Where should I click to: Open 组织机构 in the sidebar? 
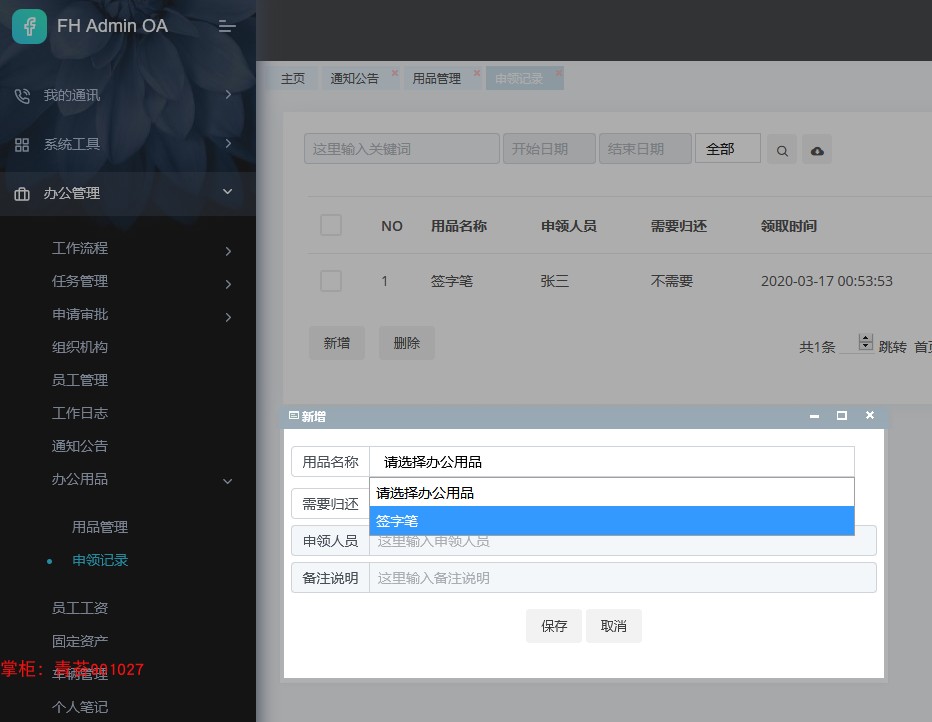click(x=80, y=348)
